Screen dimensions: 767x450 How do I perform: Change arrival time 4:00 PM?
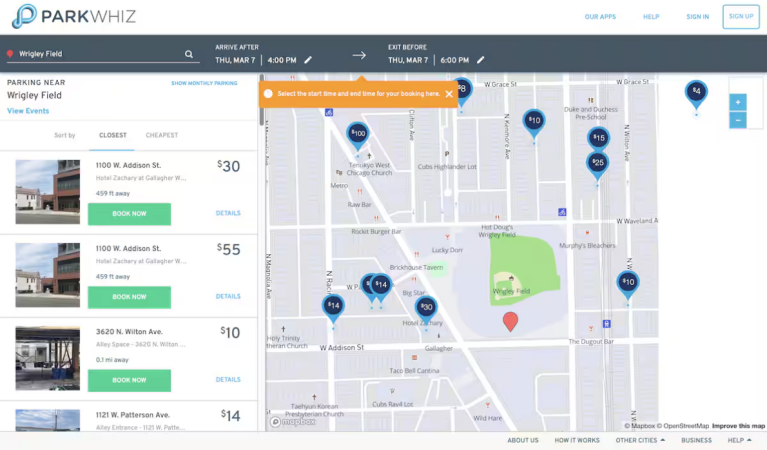point(282,60)
